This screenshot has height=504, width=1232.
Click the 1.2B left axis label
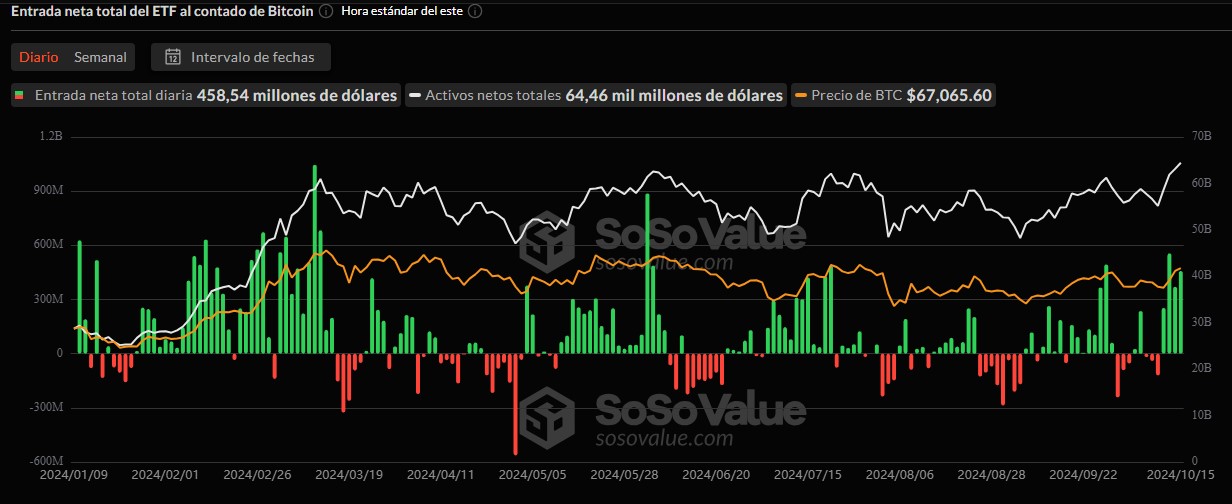(x=51, y=136)
